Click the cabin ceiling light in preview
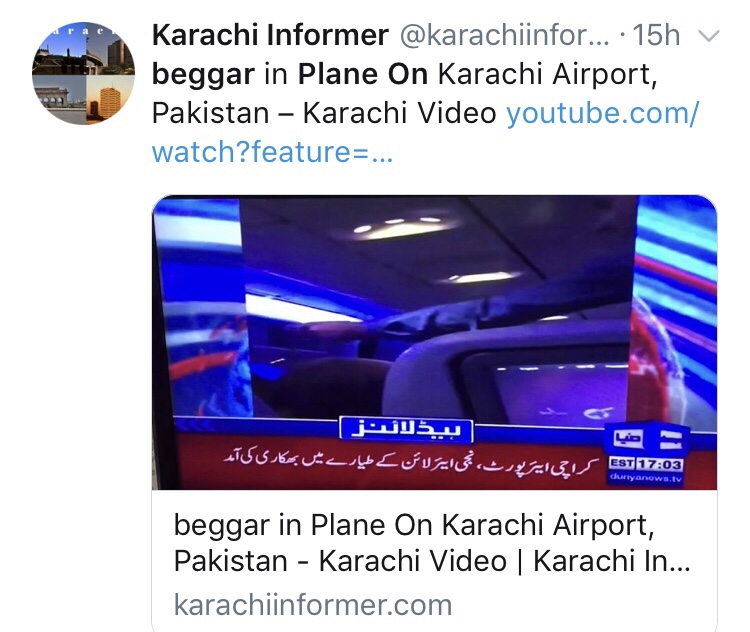This screenshot has width=750, height=632. click(405, 228)
